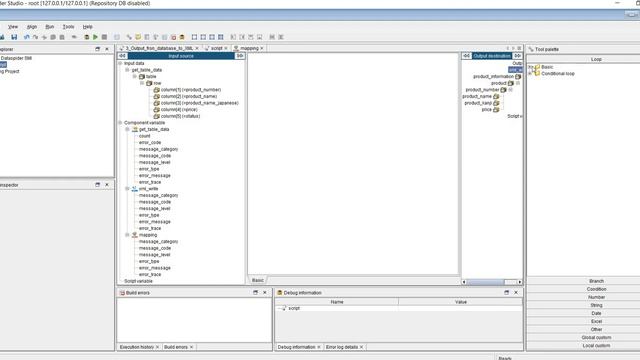Open the Branch palette category
This screenshot has height=360, width=640.
coord(596,281)
